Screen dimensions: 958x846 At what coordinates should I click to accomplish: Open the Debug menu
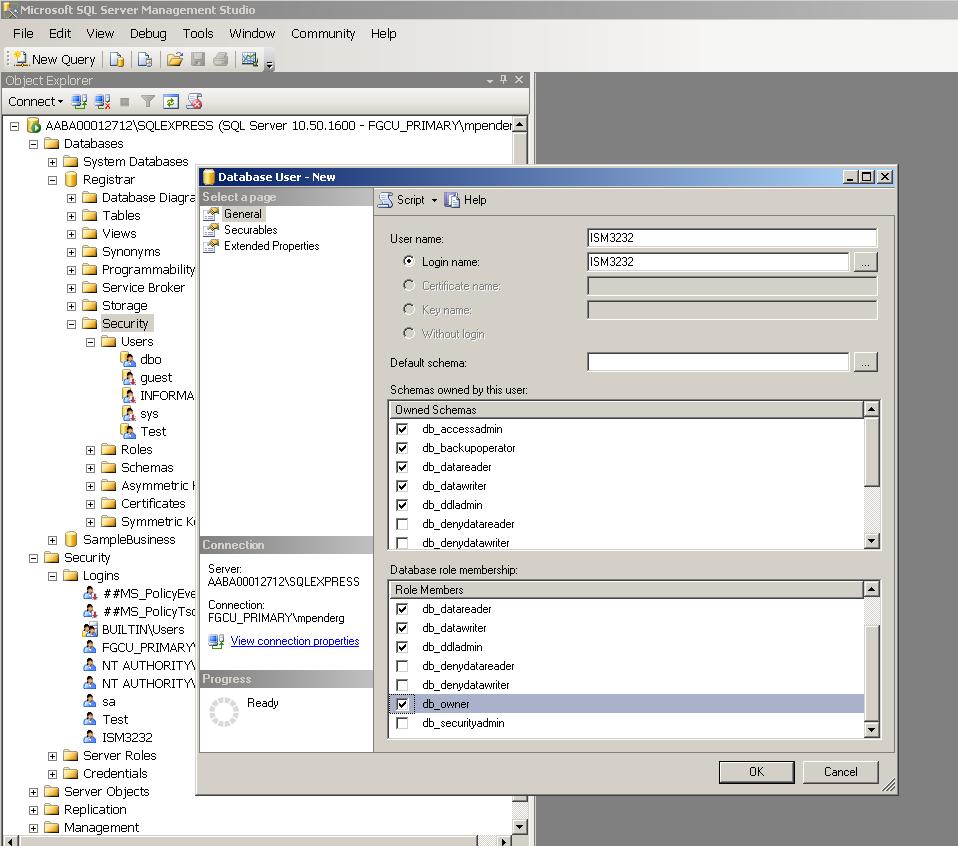point(148,34)
